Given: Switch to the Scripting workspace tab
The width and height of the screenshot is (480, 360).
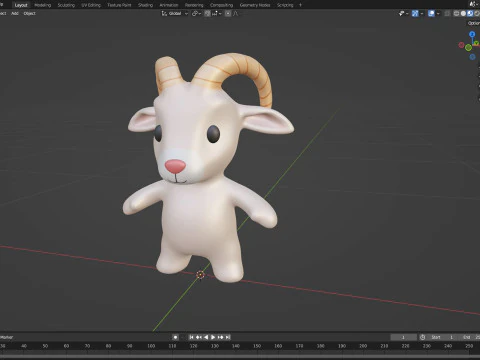Looking at the screenshot, I should point(285,5).
